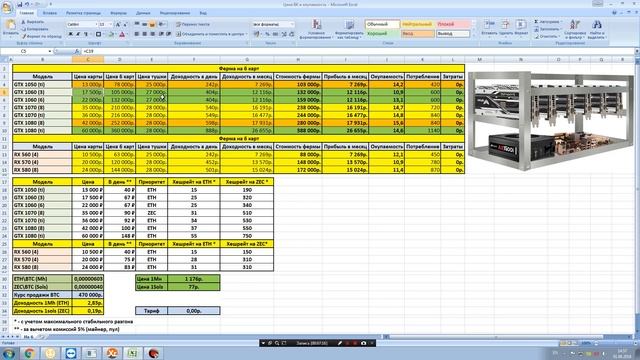Open Sort & Filter (Сортировка и фильтр)

coord(575,29)
